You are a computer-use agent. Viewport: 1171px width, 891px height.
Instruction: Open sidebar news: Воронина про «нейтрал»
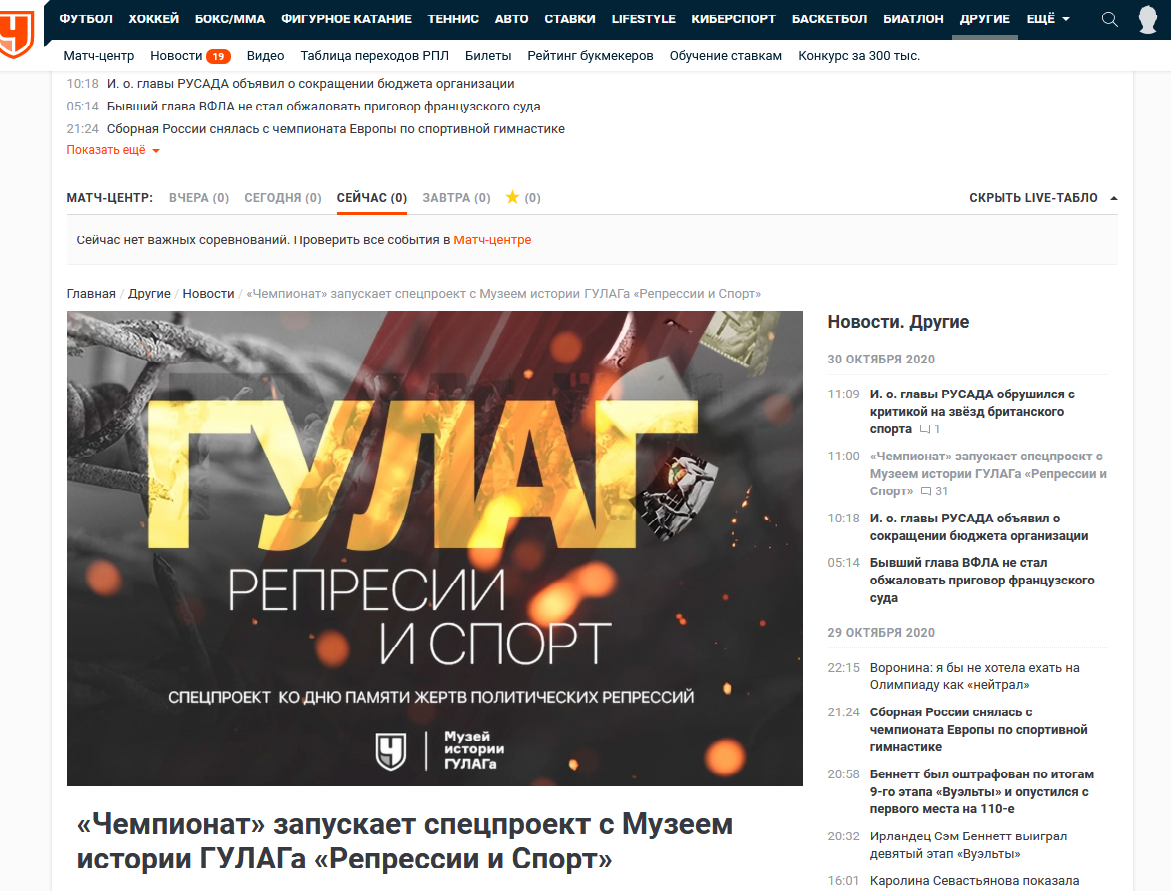pos(975,676)
